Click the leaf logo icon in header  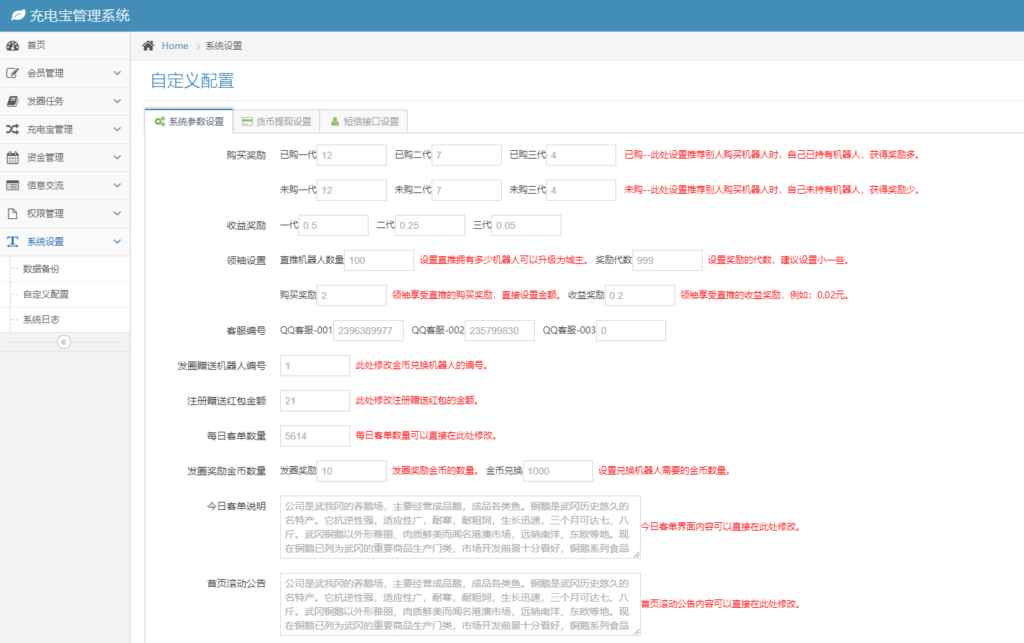[18, 15]
